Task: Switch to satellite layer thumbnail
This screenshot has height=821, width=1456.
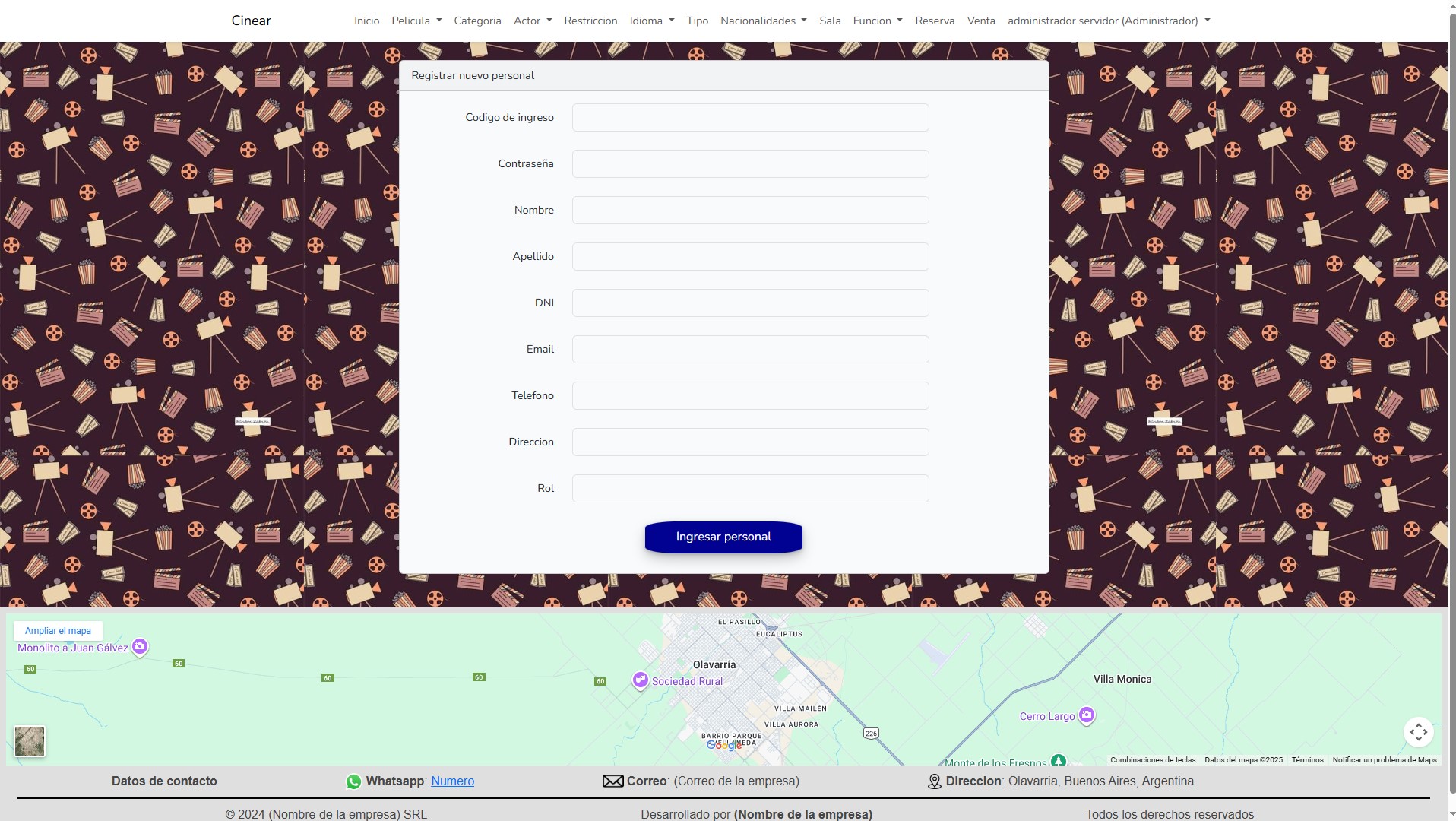Action: [x=30, y=740]
